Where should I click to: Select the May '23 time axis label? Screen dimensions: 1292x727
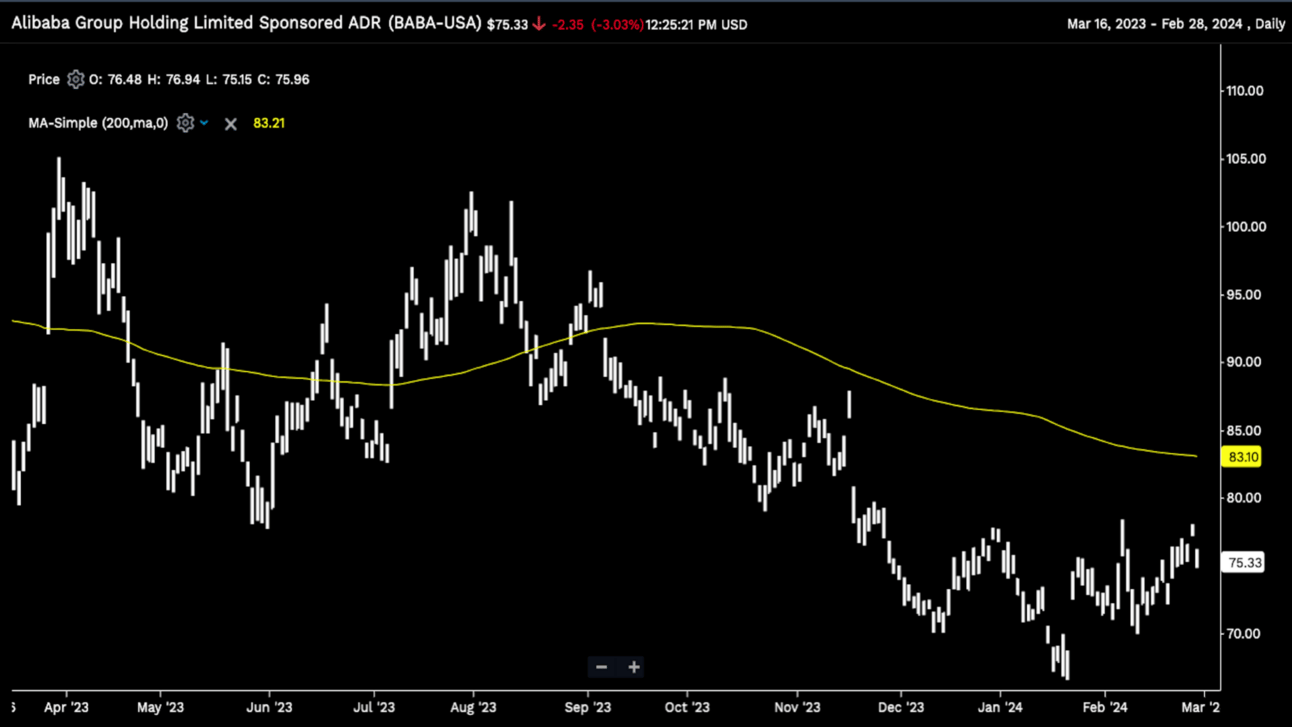(160, 707)
